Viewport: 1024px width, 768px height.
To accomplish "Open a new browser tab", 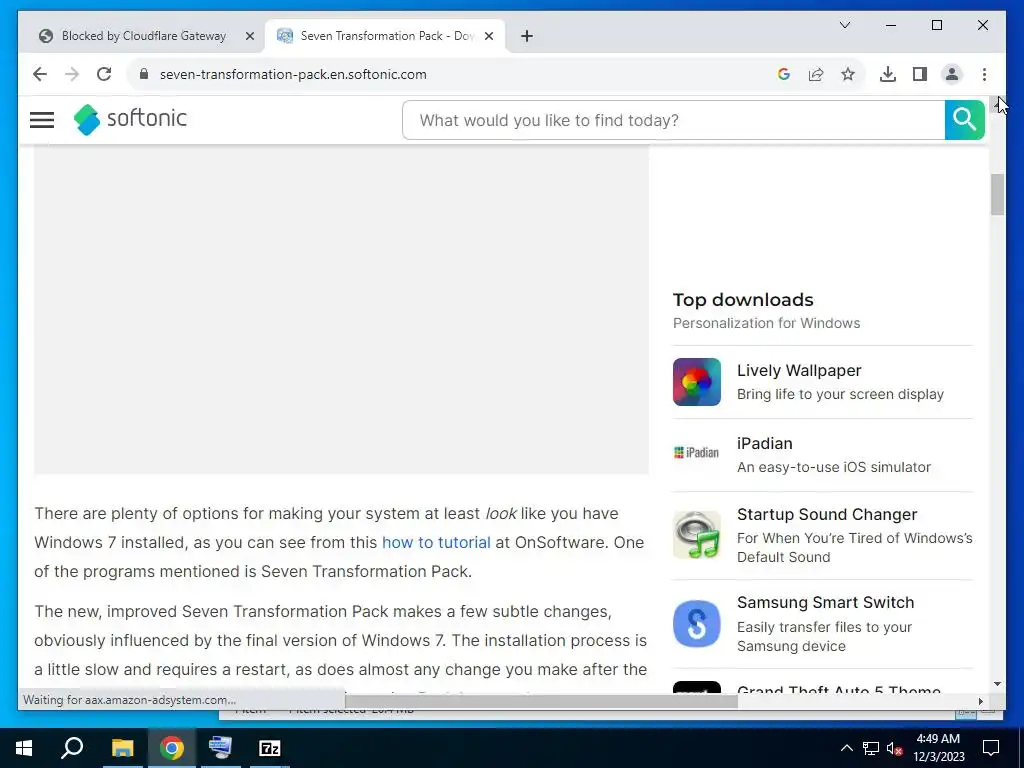I will click(527, 36).
